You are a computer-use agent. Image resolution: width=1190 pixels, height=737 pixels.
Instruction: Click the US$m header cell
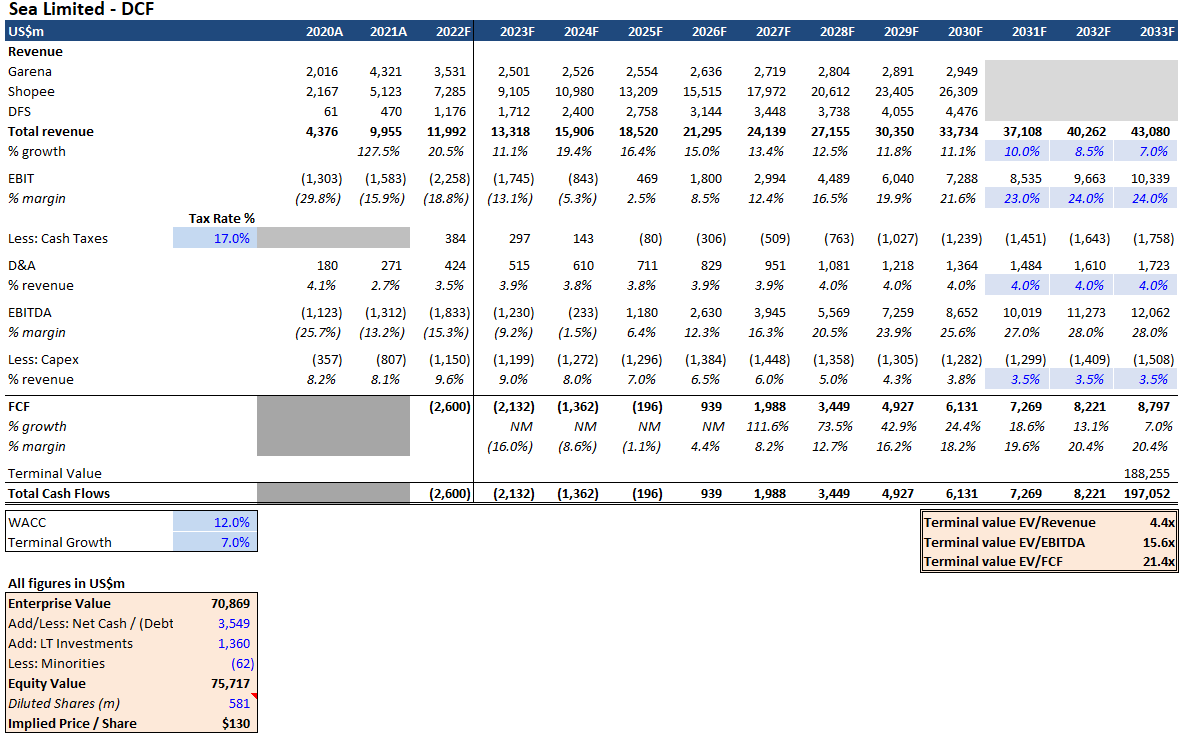(x=26, y=31)
